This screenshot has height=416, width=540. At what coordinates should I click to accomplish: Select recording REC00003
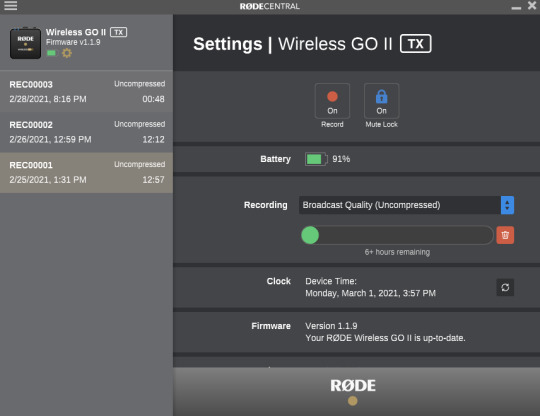point(86,92)
